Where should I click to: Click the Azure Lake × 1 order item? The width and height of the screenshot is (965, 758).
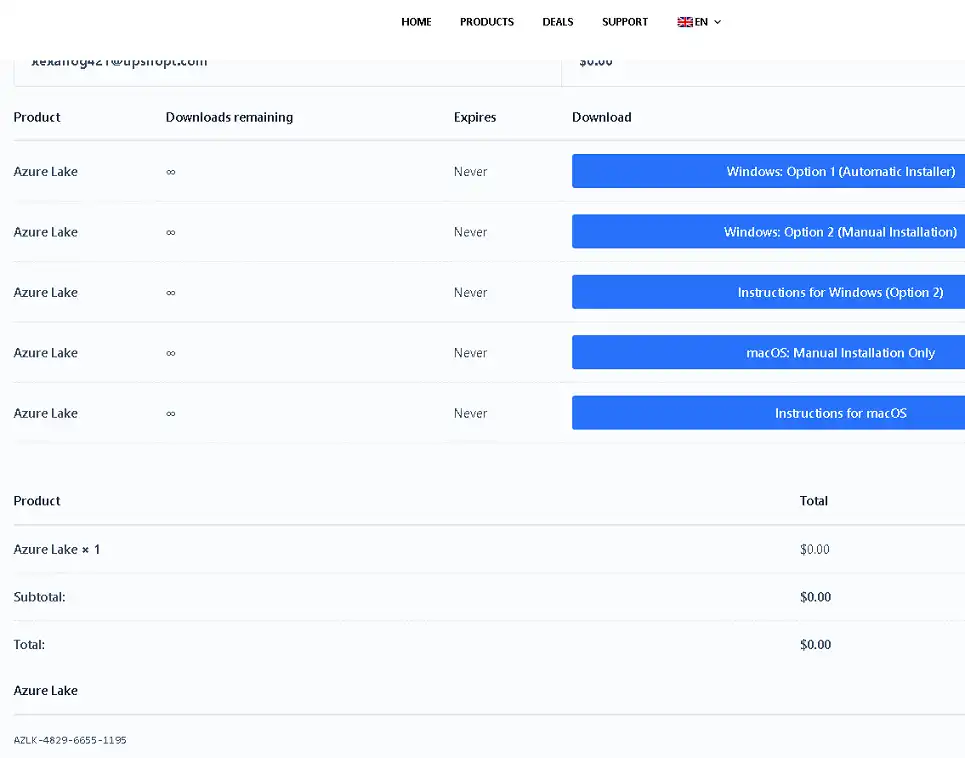(57, 549)
